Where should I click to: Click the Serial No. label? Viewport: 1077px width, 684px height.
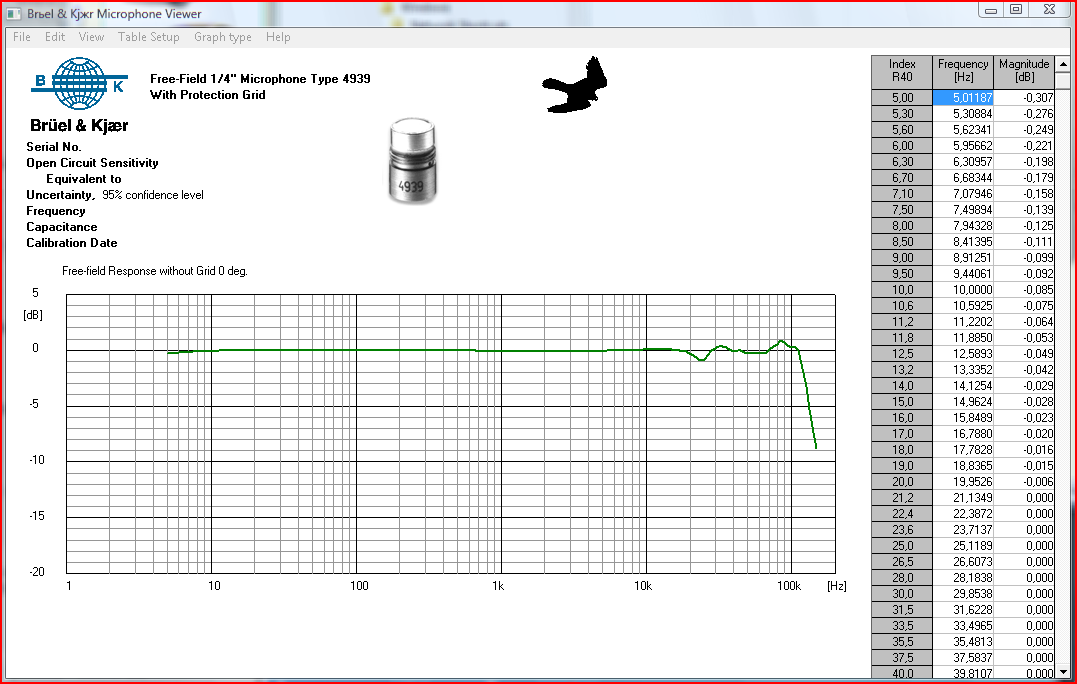tap(54, 147)
